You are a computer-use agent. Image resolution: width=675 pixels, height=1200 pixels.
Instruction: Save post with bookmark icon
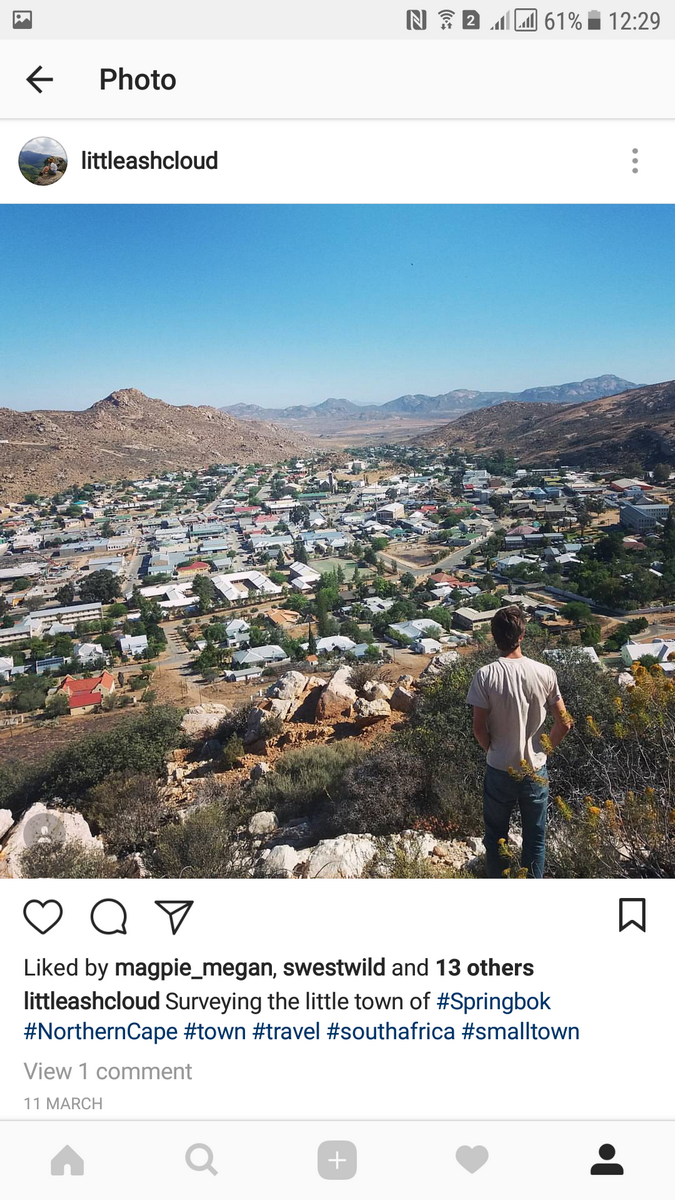tap(632, 915)
